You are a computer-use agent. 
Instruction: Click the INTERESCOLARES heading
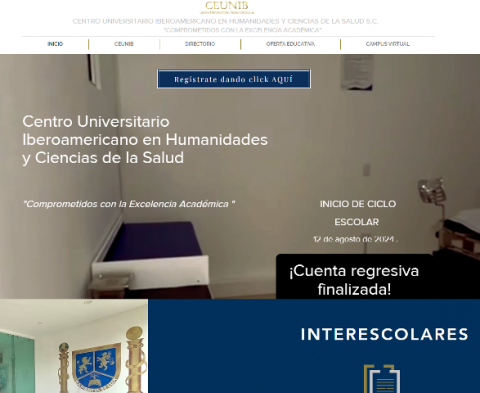point(385,334)
